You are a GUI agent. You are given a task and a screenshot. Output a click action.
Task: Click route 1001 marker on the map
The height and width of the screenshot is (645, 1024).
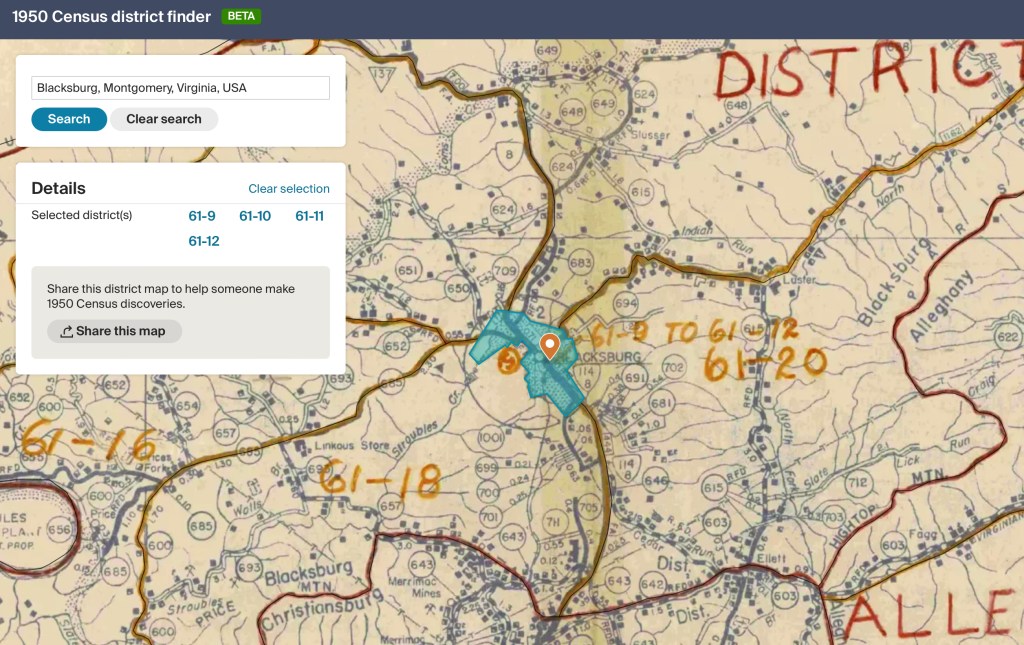click(x=490, y=438)
